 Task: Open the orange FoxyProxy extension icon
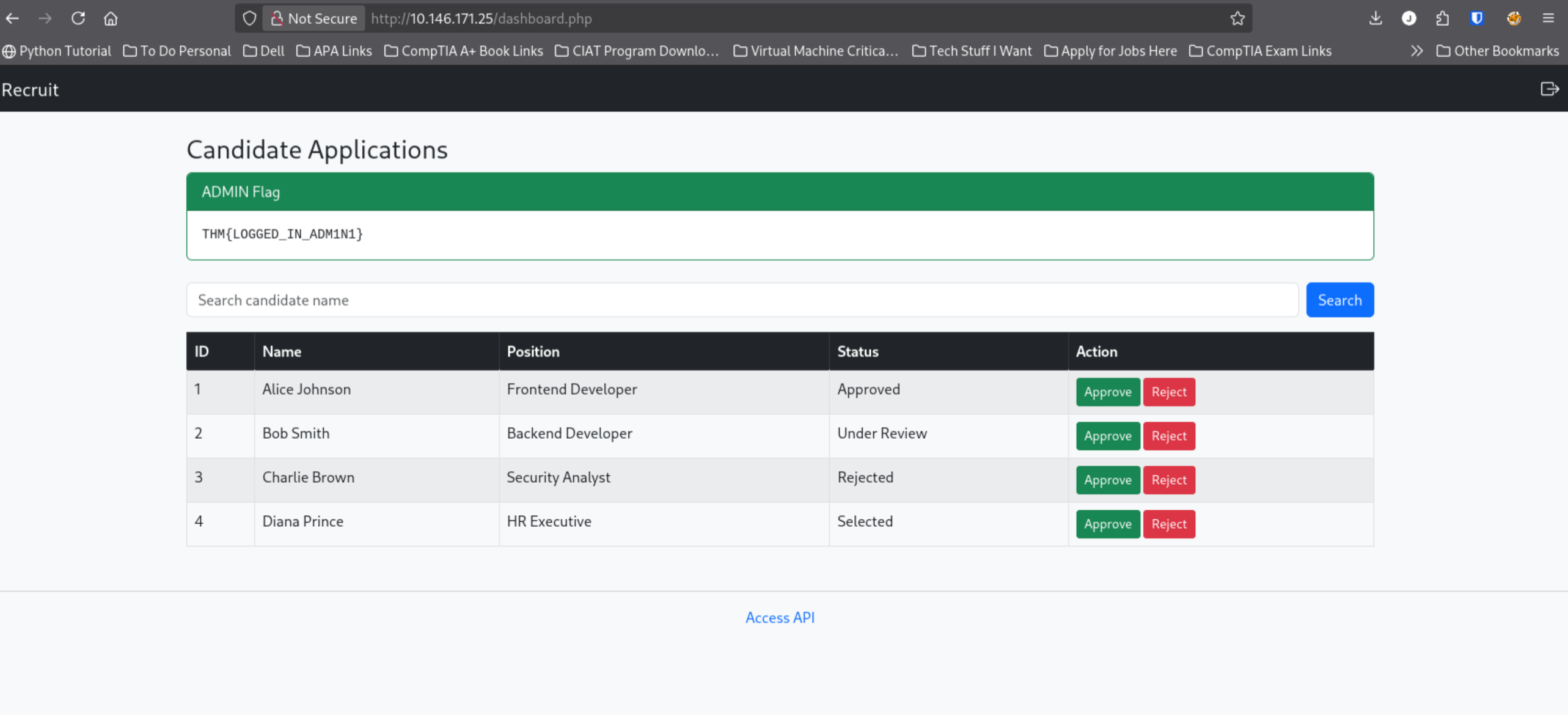[1514, 18]
